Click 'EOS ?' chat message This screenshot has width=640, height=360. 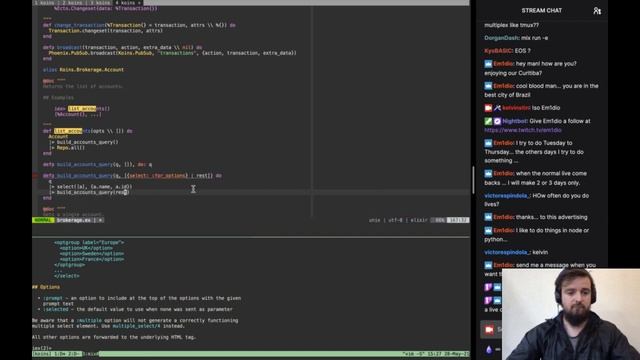(522, 51)
